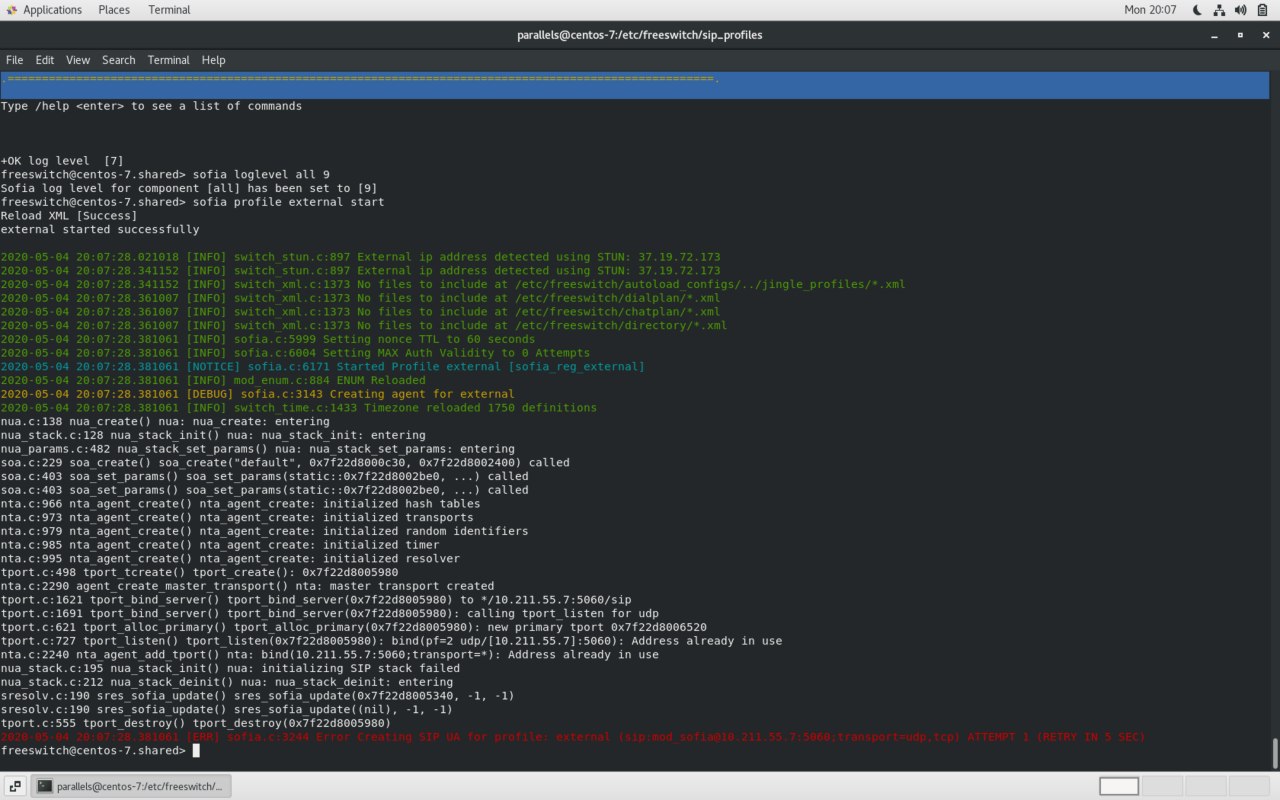Click the 'Setting MAX Auth Validity' line
The height and width of the screenshot is (800, 1280).
pos(295,353)
